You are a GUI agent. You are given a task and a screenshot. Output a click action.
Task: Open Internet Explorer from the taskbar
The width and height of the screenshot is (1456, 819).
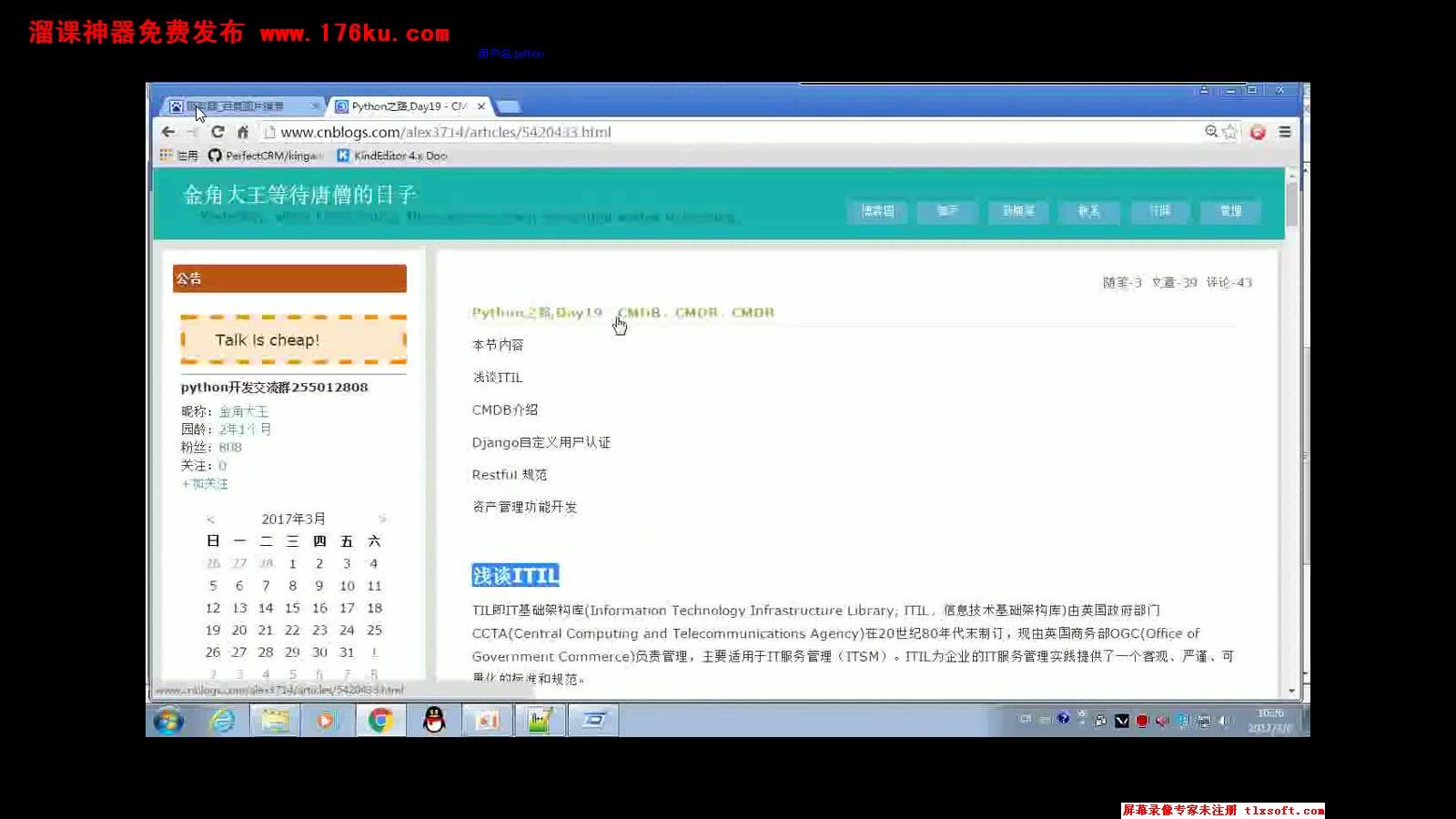point(221,720)
